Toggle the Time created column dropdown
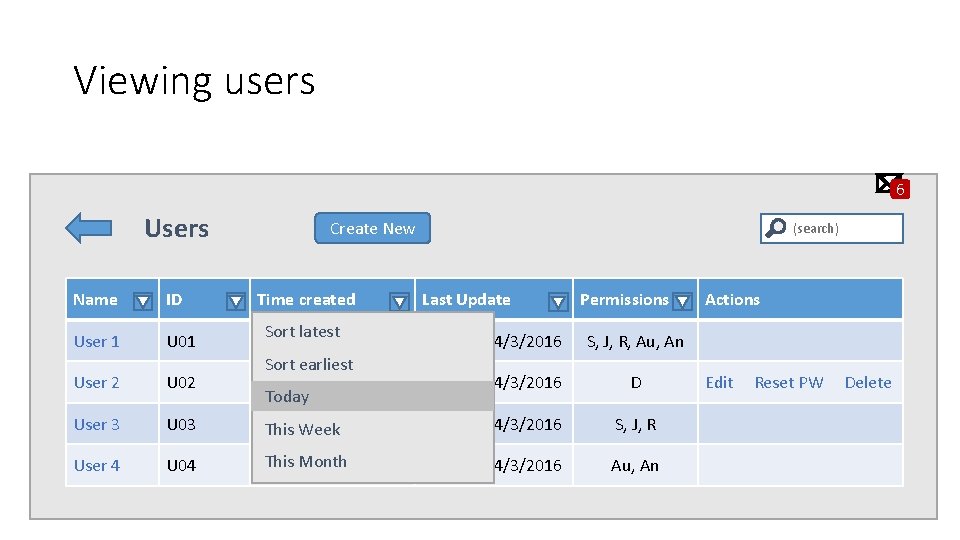 399,301
